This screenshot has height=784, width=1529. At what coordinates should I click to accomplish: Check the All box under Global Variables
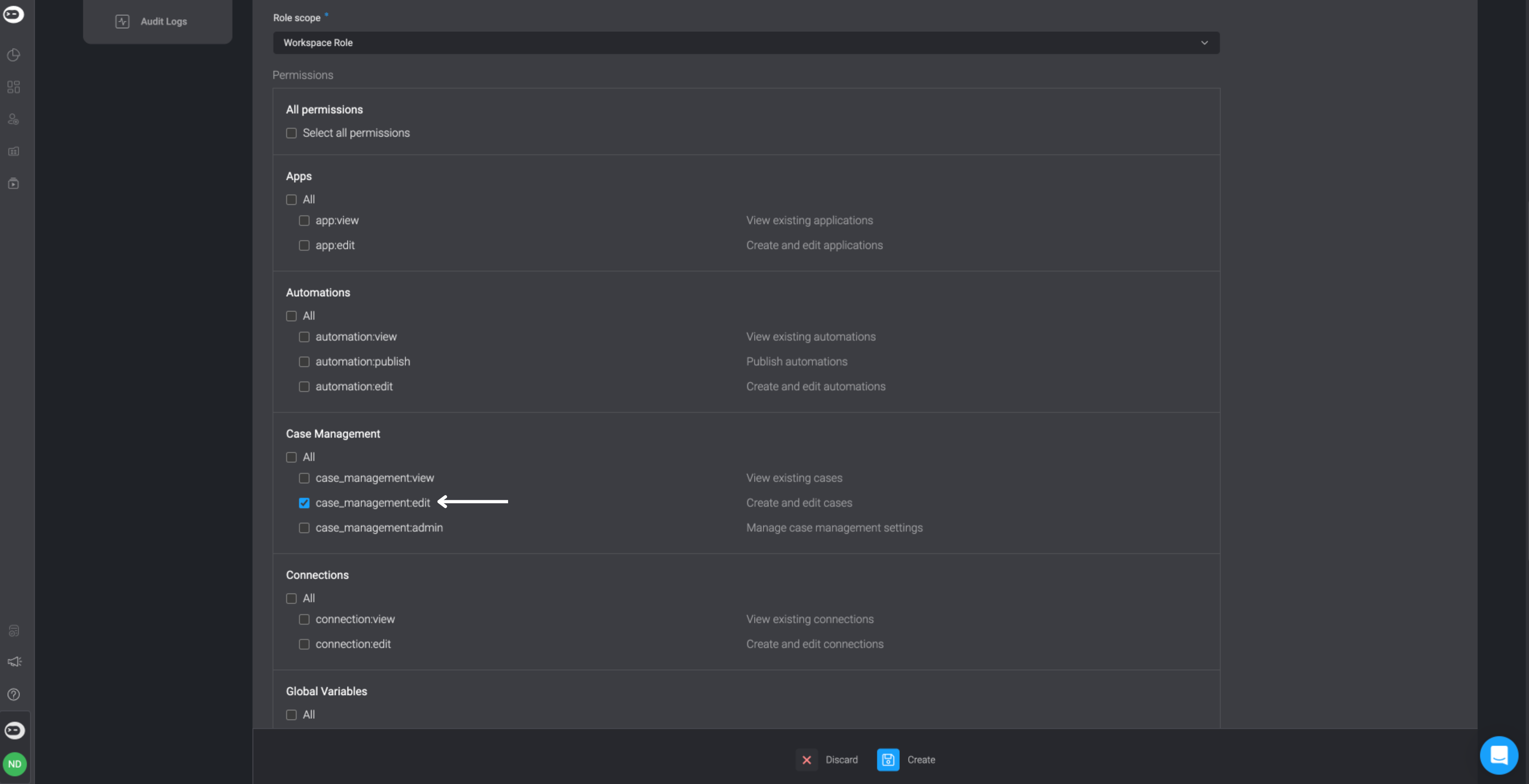coord(291,714)
